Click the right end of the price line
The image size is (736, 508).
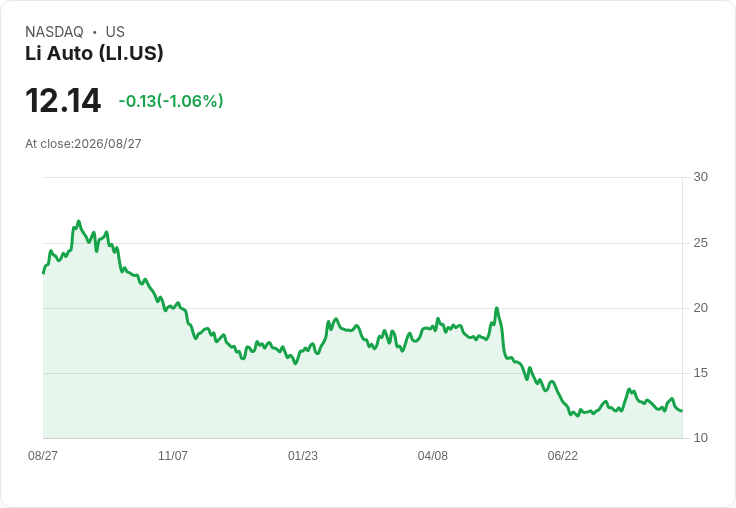[682, 411]
